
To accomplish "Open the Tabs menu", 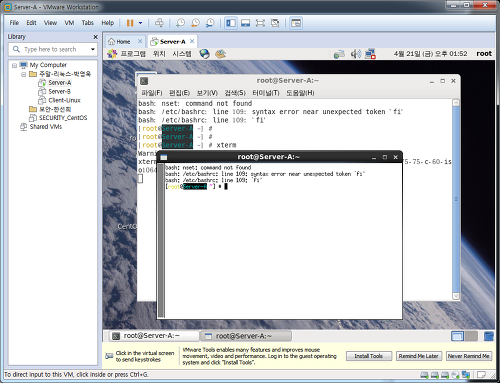I will tap(88, 23).
